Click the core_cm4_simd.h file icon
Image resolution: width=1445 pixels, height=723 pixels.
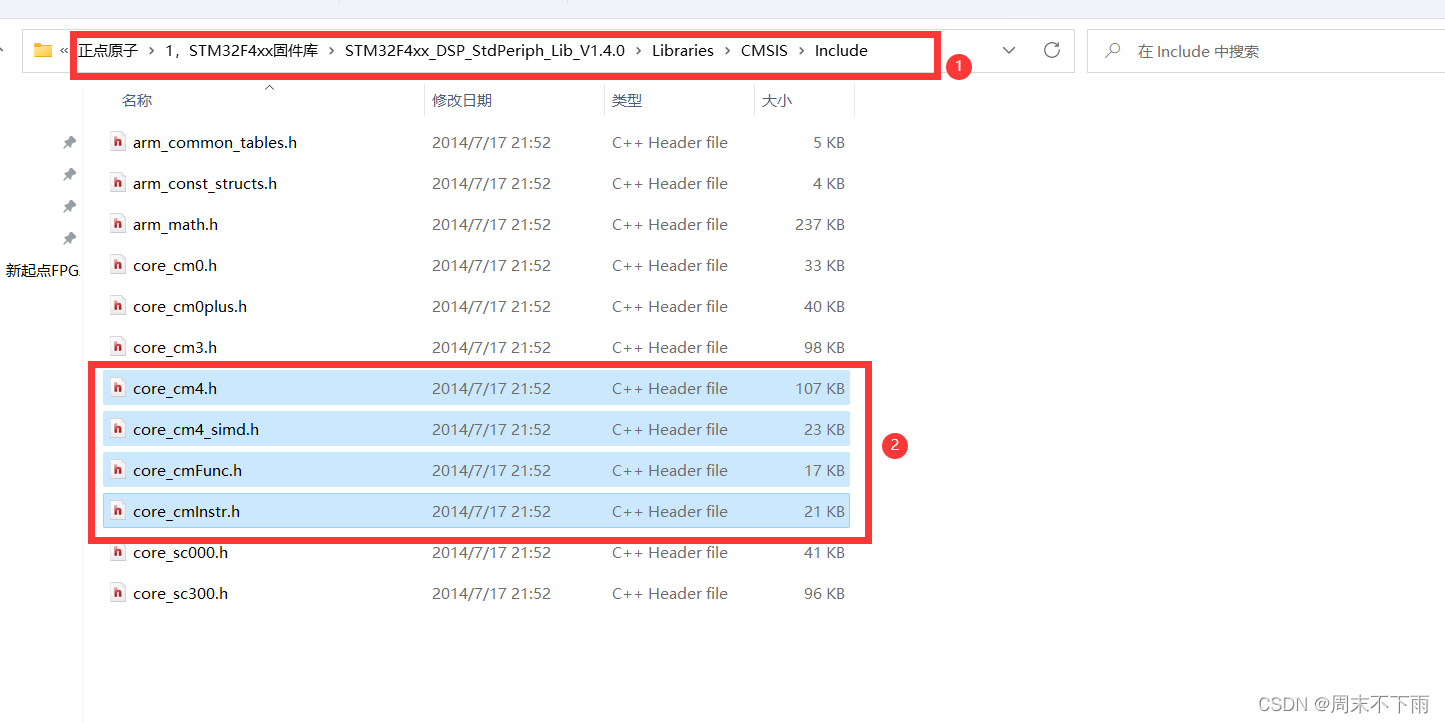pos(118,429)
